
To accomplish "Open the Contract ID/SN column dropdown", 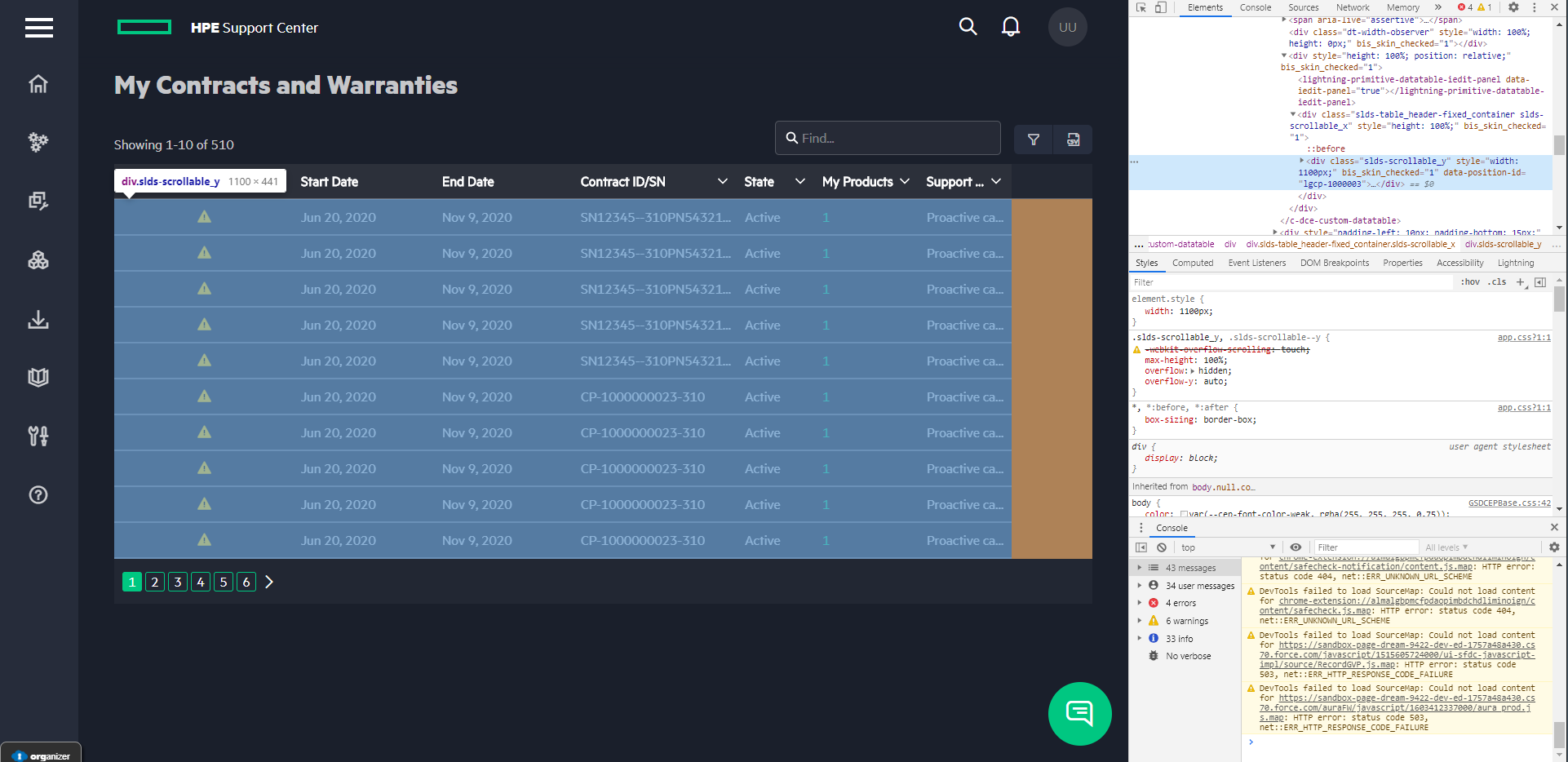I will pos(722,181).
